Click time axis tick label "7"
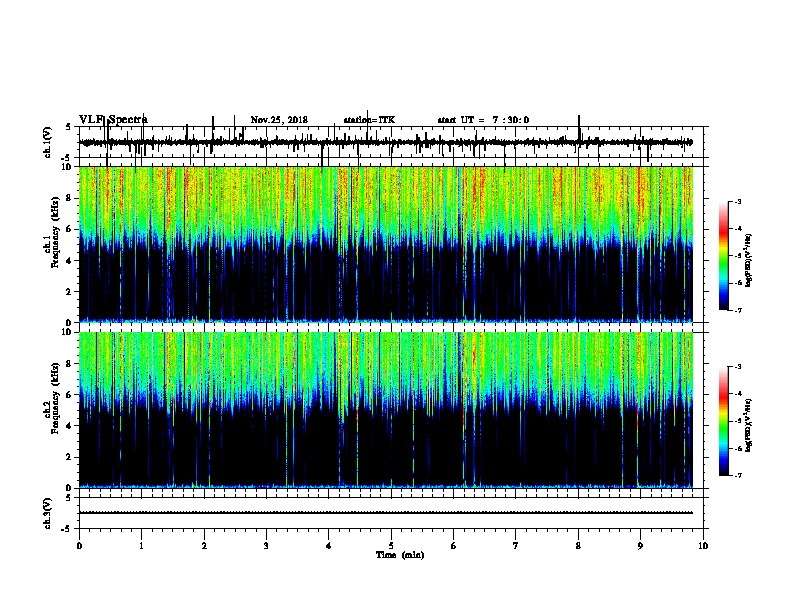 click(x=516, y=545)
